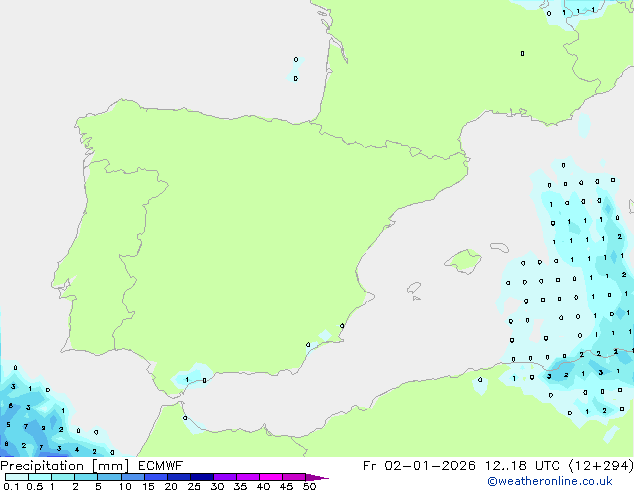Click the '25' legend scale label

pyautogui.click(x=194, y=486)
